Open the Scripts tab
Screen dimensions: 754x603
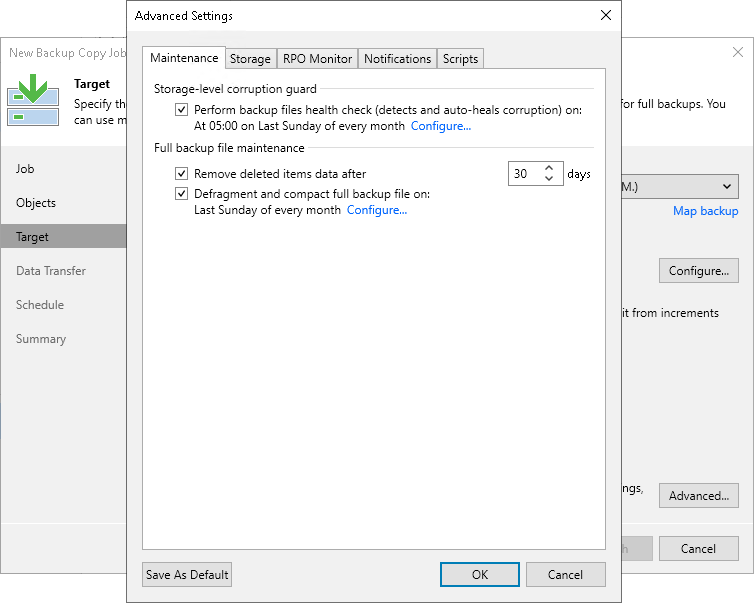[x=460, y=59]
